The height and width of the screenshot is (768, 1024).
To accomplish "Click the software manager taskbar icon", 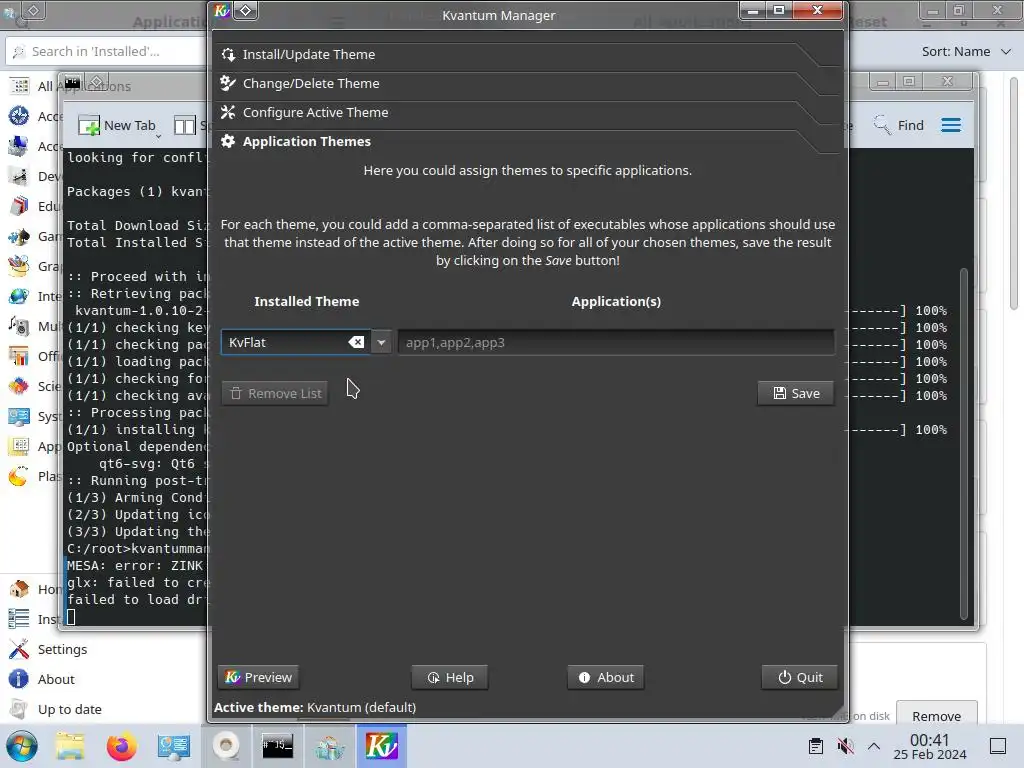I will [330, 746].
